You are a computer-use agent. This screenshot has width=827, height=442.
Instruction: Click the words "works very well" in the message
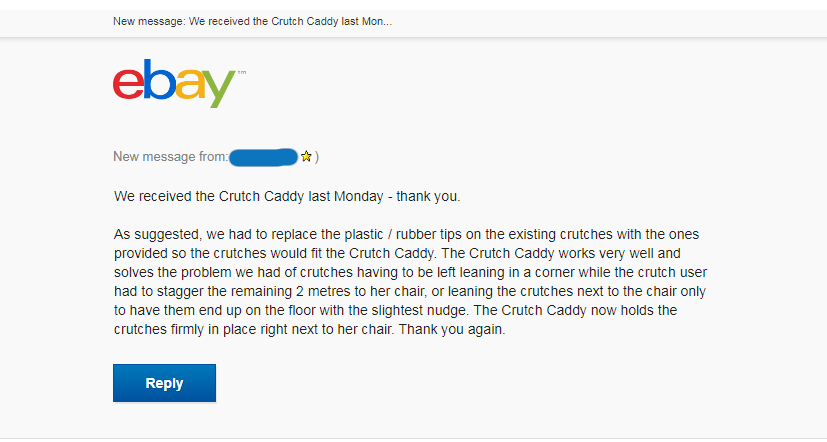coord(634,254)
